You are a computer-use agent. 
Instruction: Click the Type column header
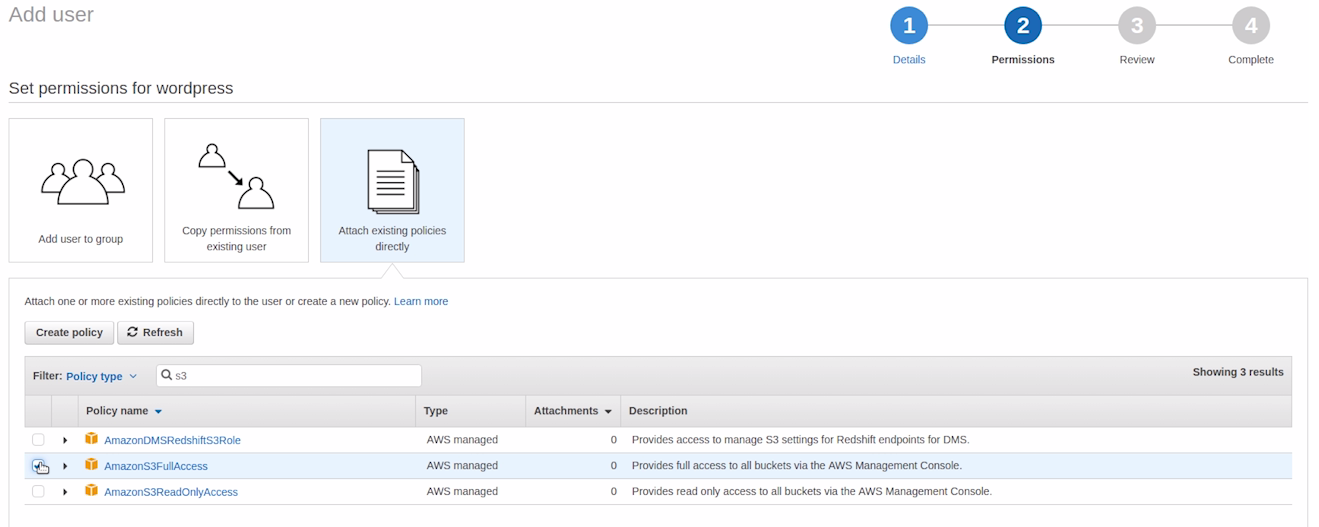pyautogui.click(x=435, y=411)
